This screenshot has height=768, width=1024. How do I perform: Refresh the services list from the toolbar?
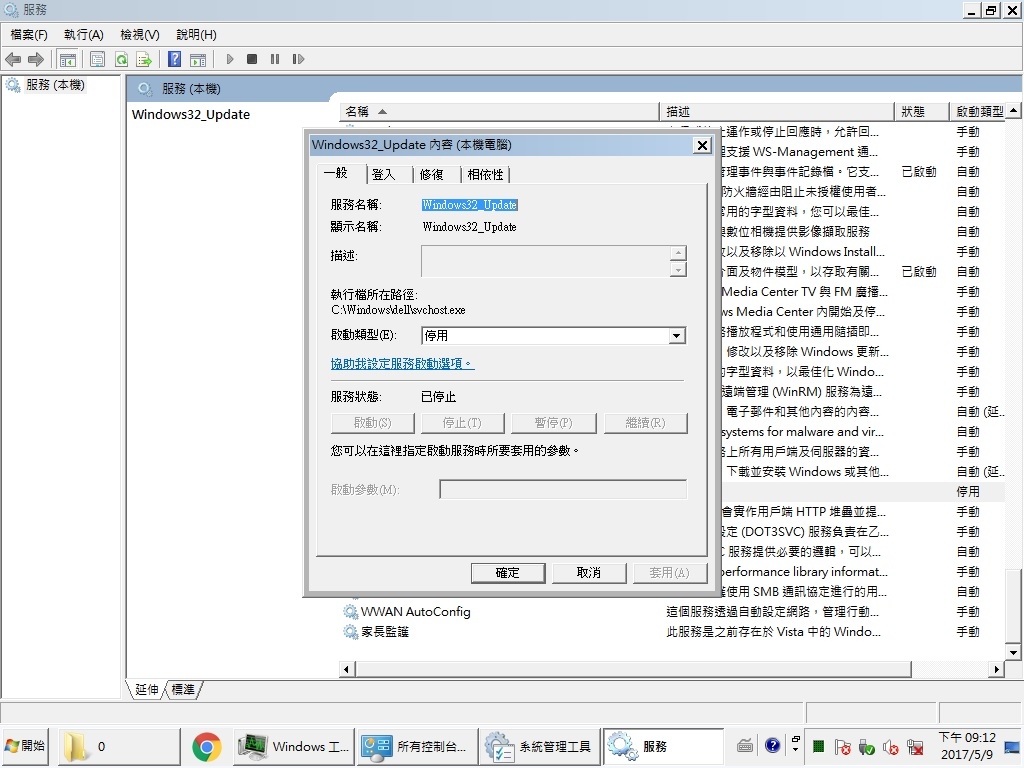(x=121, y=59)
